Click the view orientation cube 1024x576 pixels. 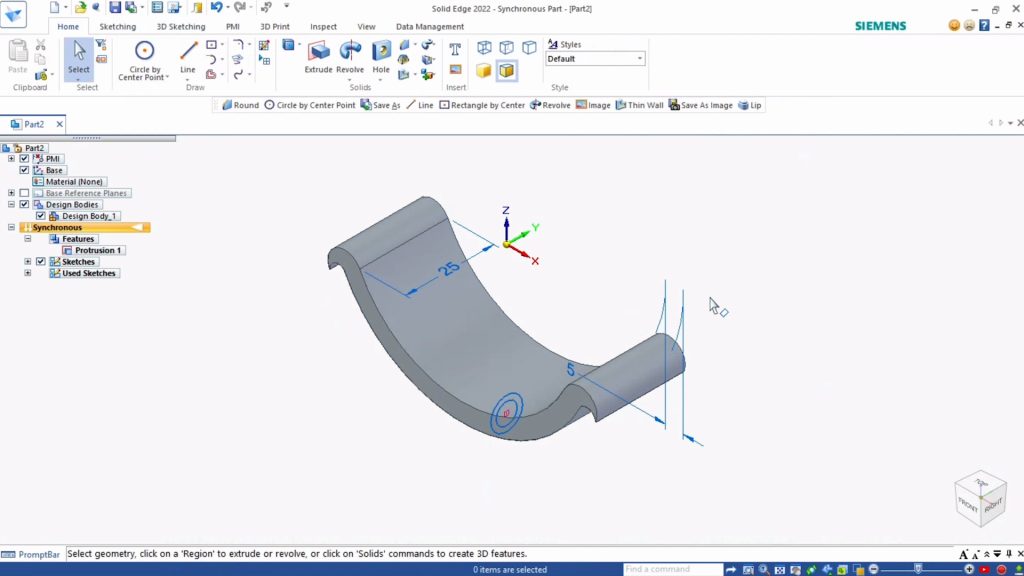coord(980,498)
